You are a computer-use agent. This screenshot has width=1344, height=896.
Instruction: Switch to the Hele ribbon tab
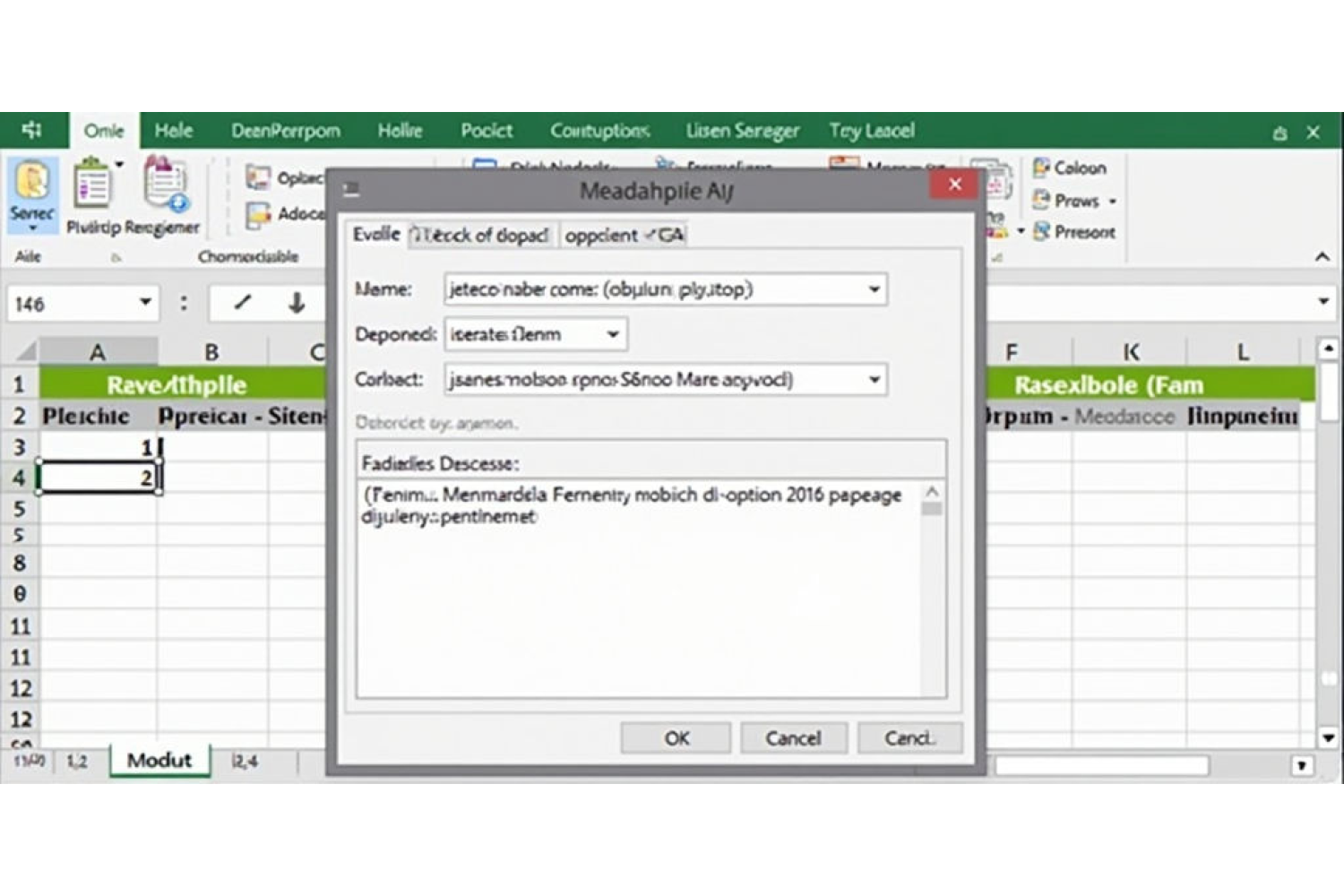(x=173, y=131)
